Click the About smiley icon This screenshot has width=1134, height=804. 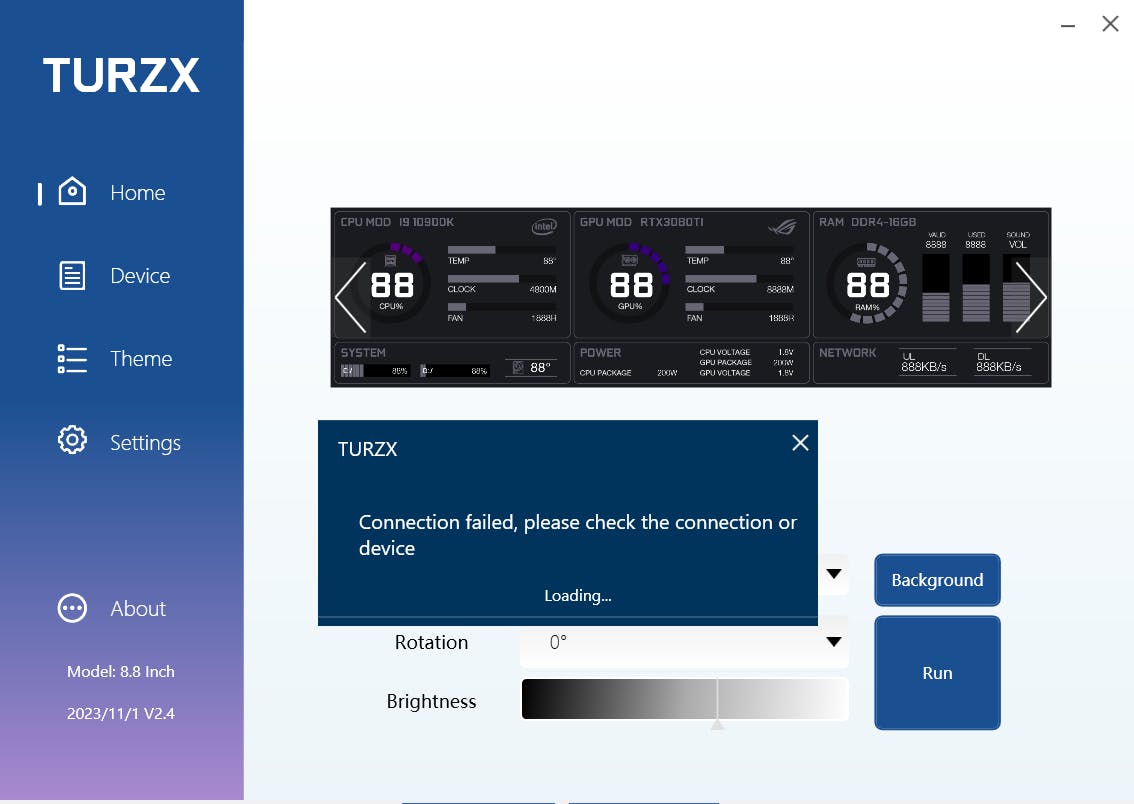tap(72, 607)
